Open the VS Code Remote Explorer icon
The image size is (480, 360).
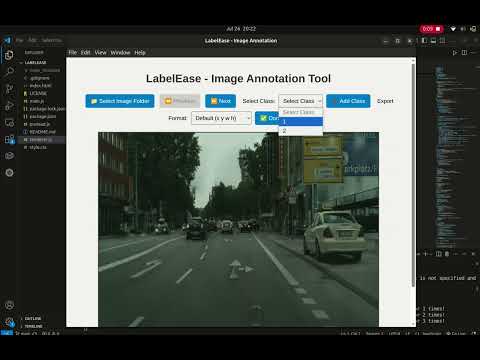pyautogui.click(x=9, y=122)
